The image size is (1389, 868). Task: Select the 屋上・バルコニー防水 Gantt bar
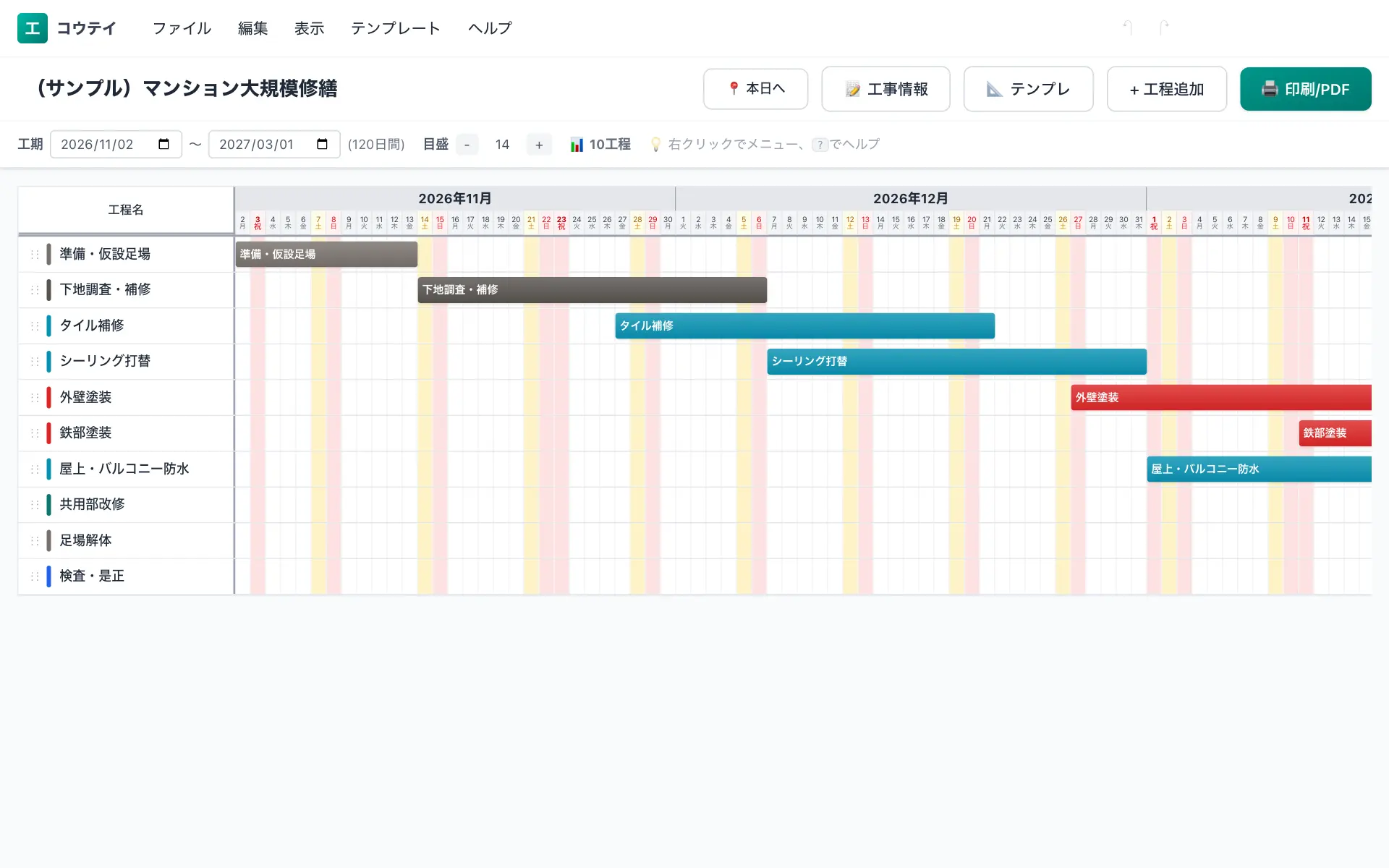click(1260, 469)
